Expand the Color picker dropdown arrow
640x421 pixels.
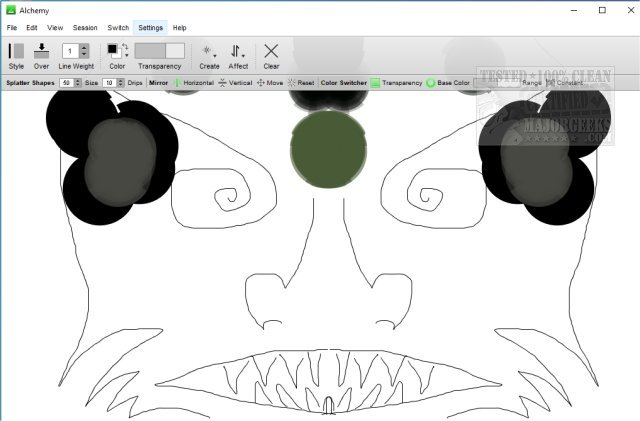click(126, 55)
